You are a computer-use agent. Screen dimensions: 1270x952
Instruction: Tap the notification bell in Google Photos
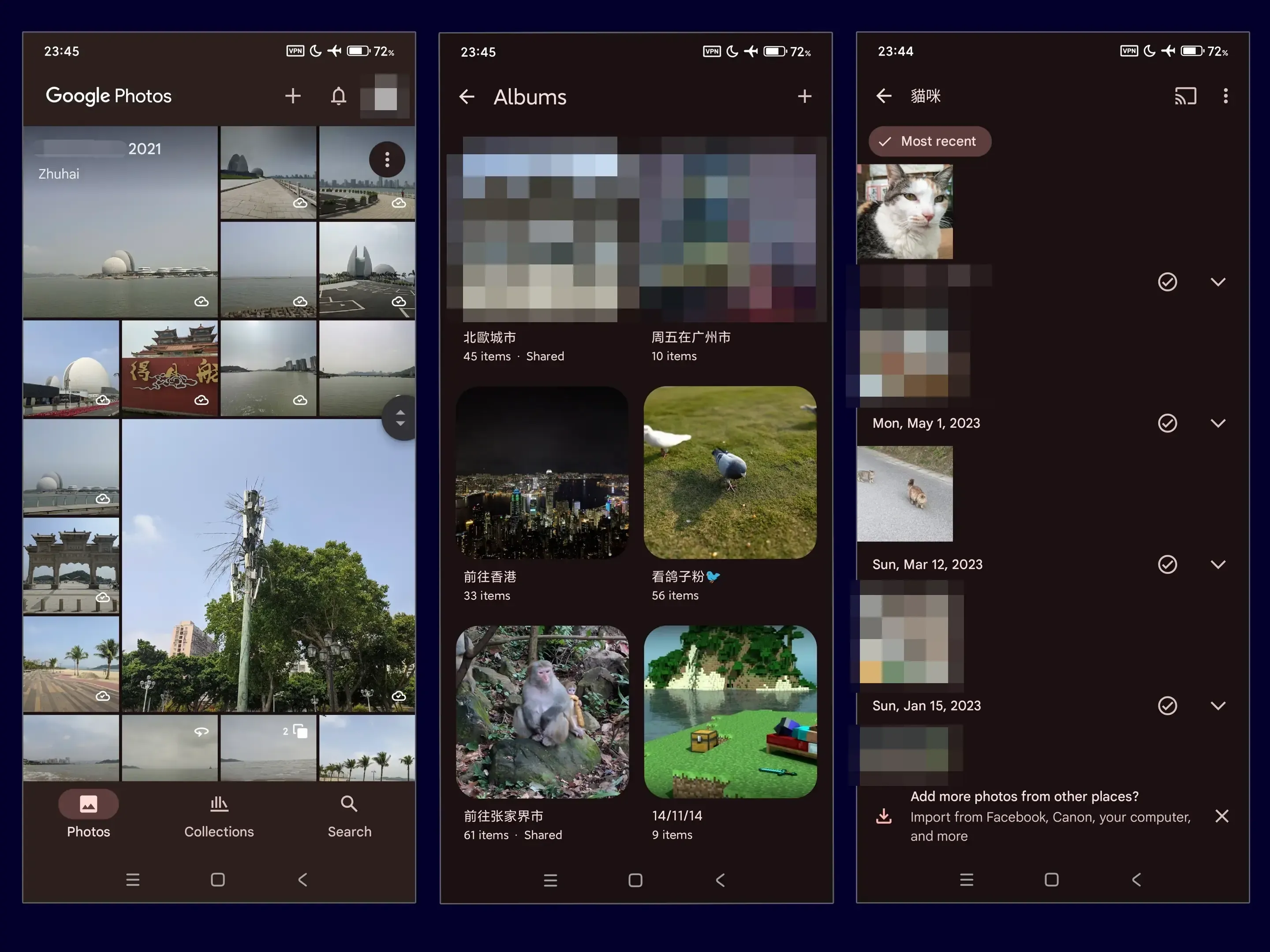coord(338,96)
